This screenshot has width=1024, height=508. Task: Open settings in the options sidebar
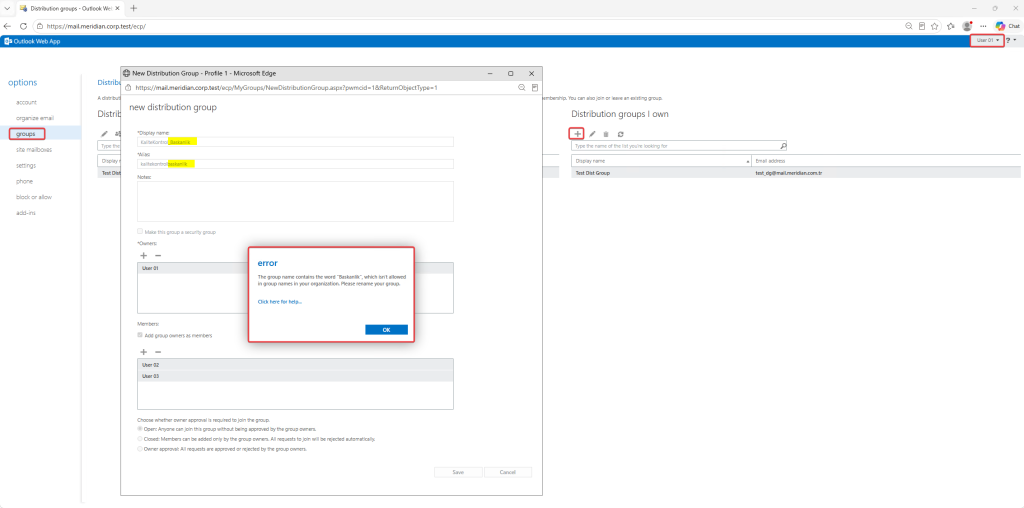tap(26, 165)
